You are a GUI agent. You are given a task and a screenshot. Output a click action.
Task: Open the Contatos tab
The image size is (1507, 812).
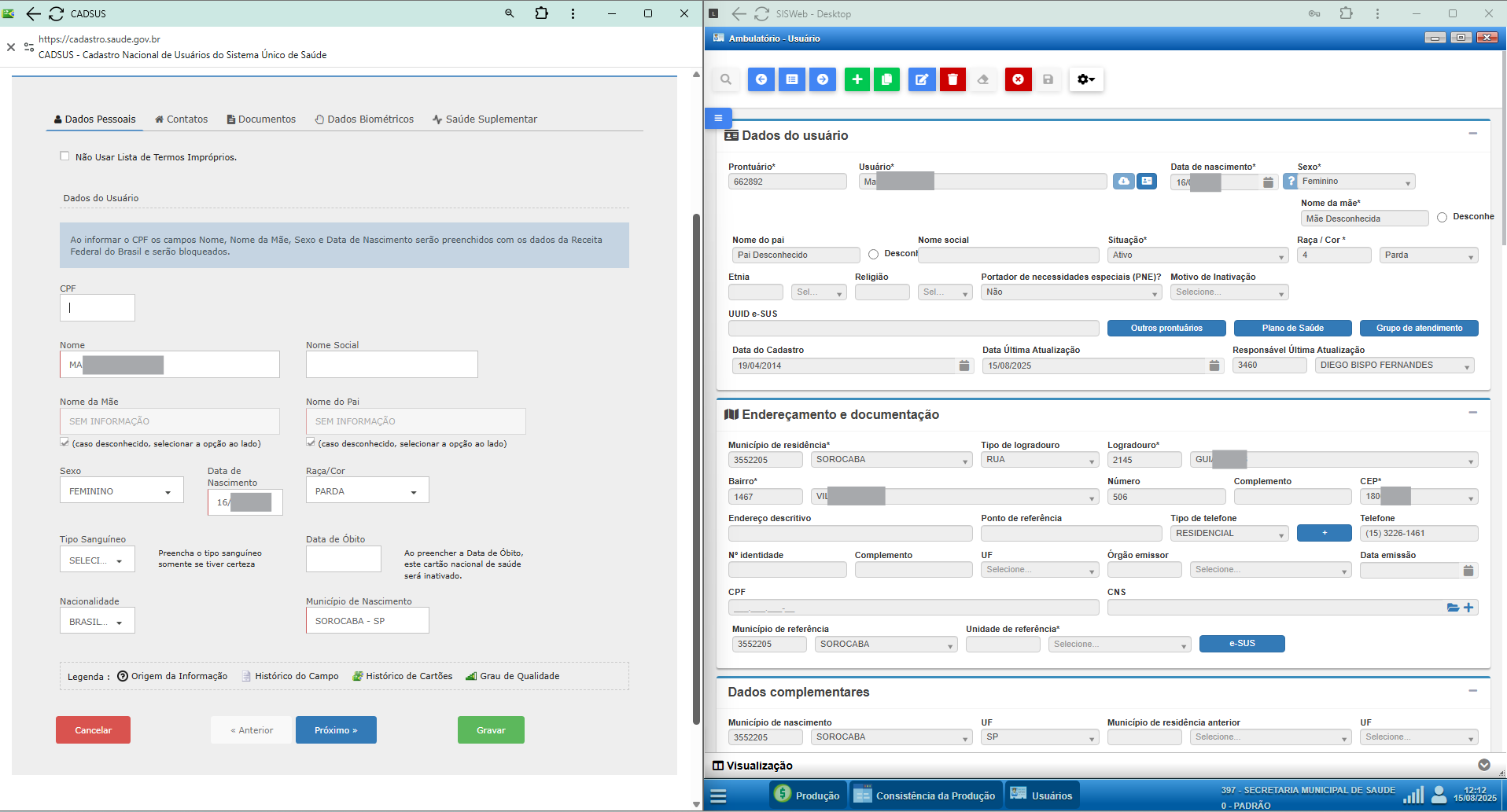(181, 119)
